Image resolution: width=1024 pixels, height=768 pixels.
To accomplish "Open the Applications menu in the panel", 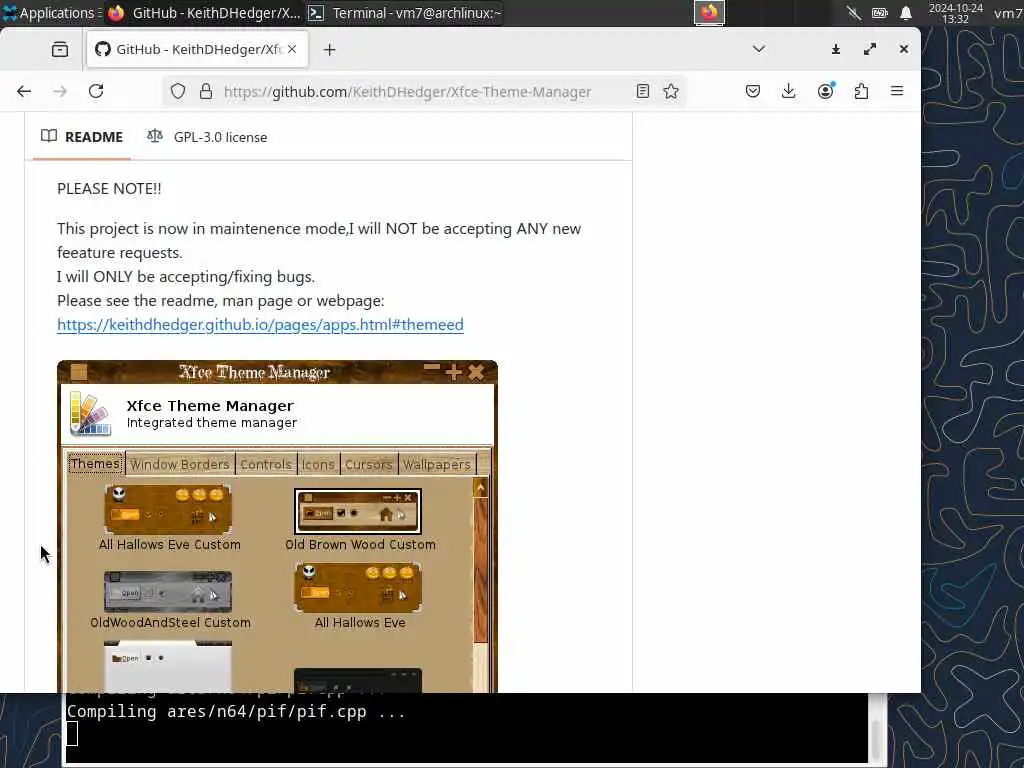I will [50, 12].
